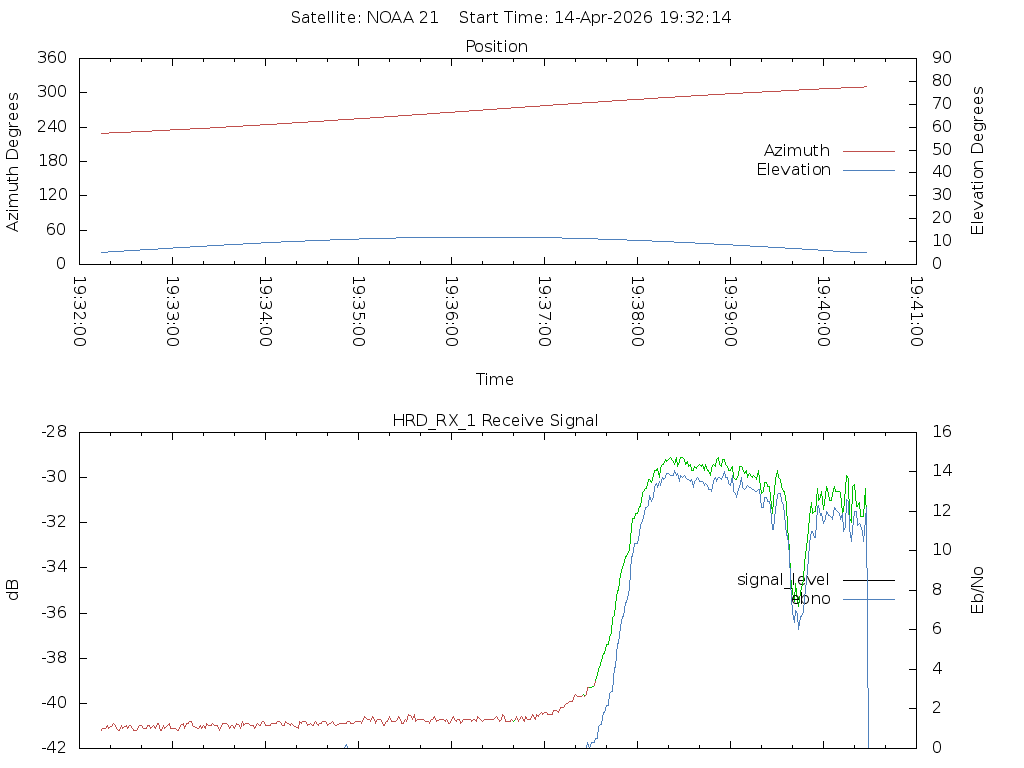
Task: Click the Azimuth Degrees axis label
Action: point(13,161)
